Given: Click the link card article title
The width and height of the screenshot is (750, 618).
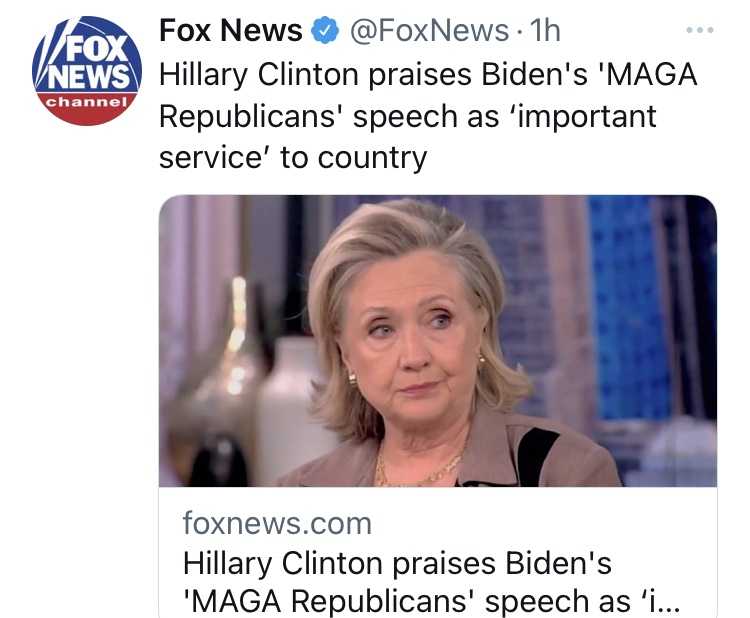Looking at the screenshot, I should click(430, 582).
